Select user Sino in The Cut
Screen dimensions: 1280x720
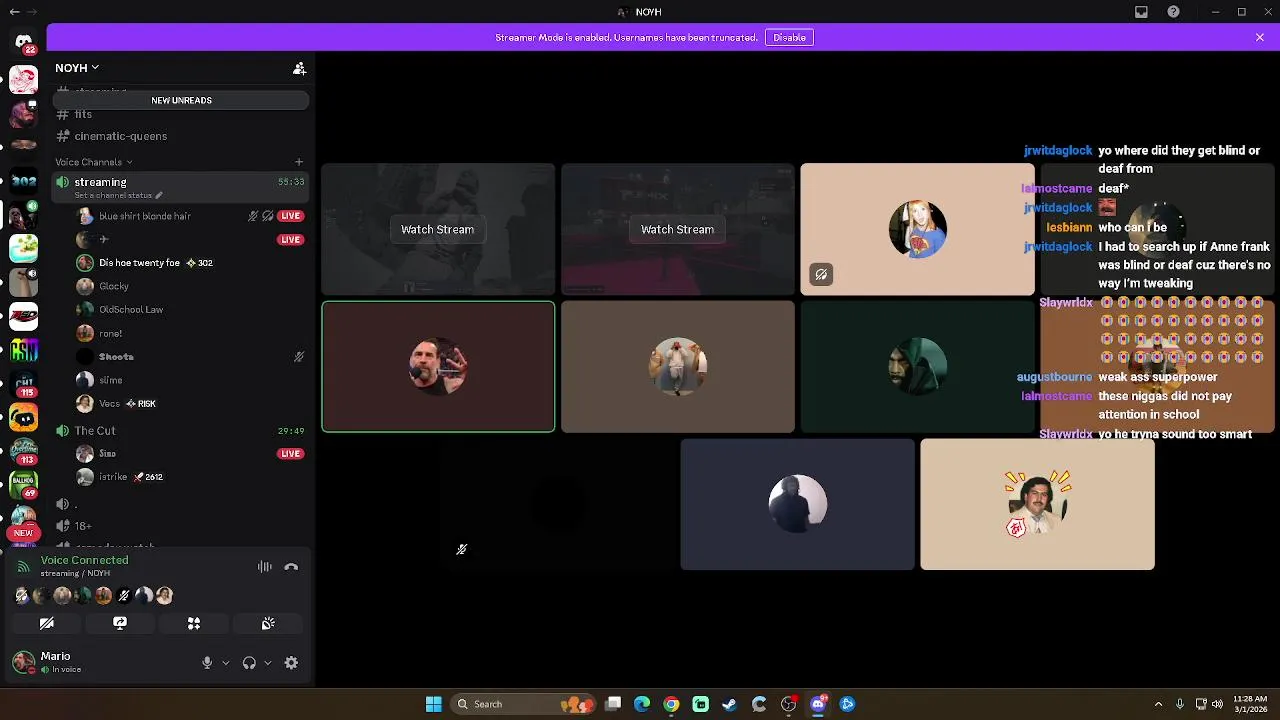[x=107, y=454]
